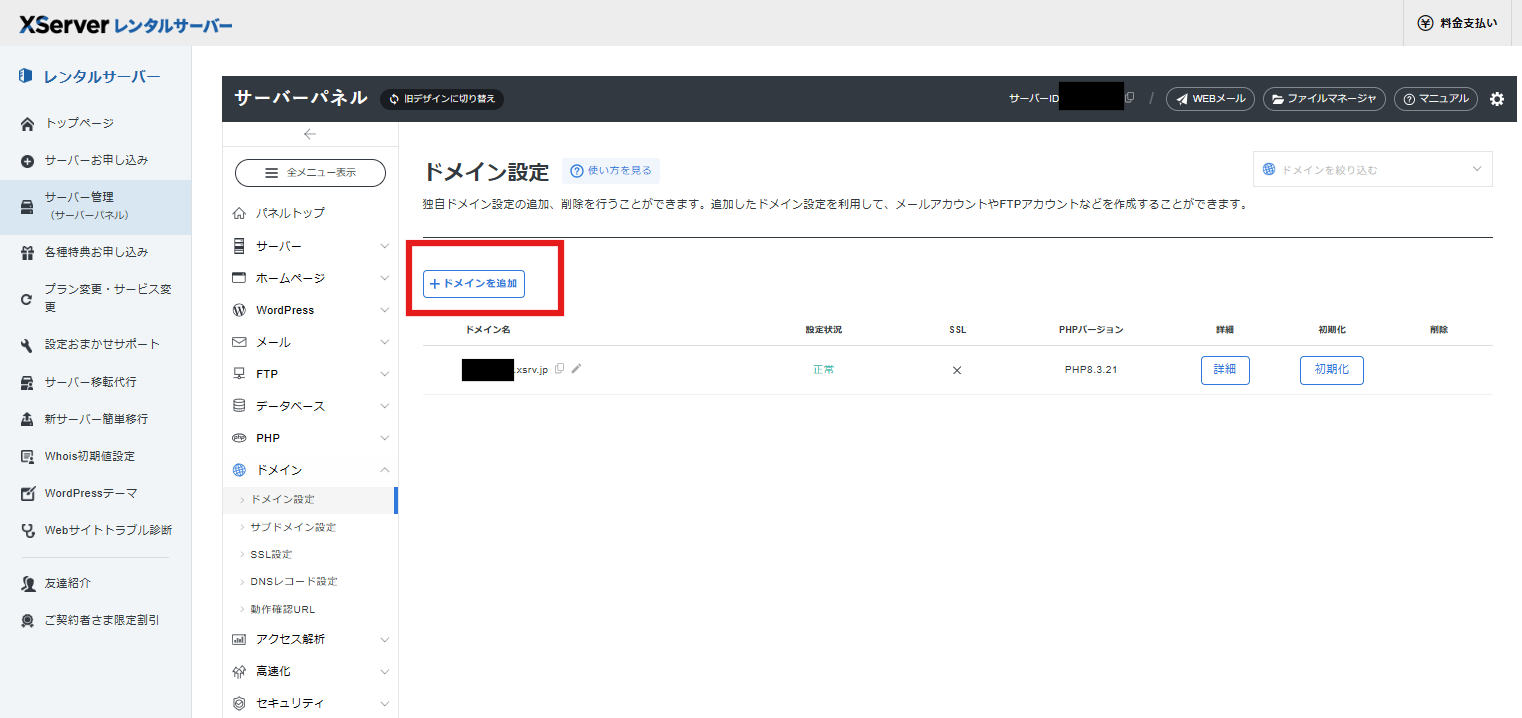
Task: Click the settings gear icon in header
Action: click(1496, 99)
